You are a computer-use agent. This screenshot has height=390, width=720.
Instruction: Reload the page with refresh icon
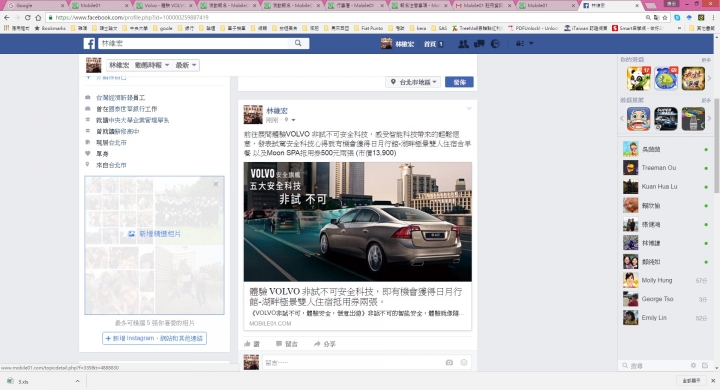tap(28, 17)
